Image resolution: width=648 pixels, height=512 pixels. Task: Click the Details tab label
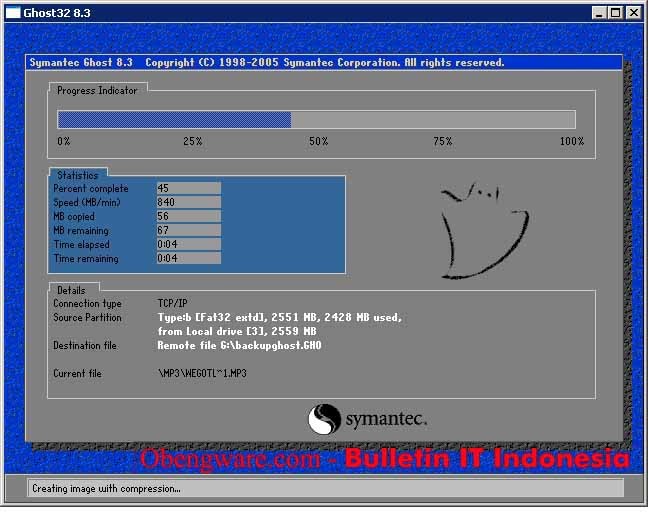71,290
